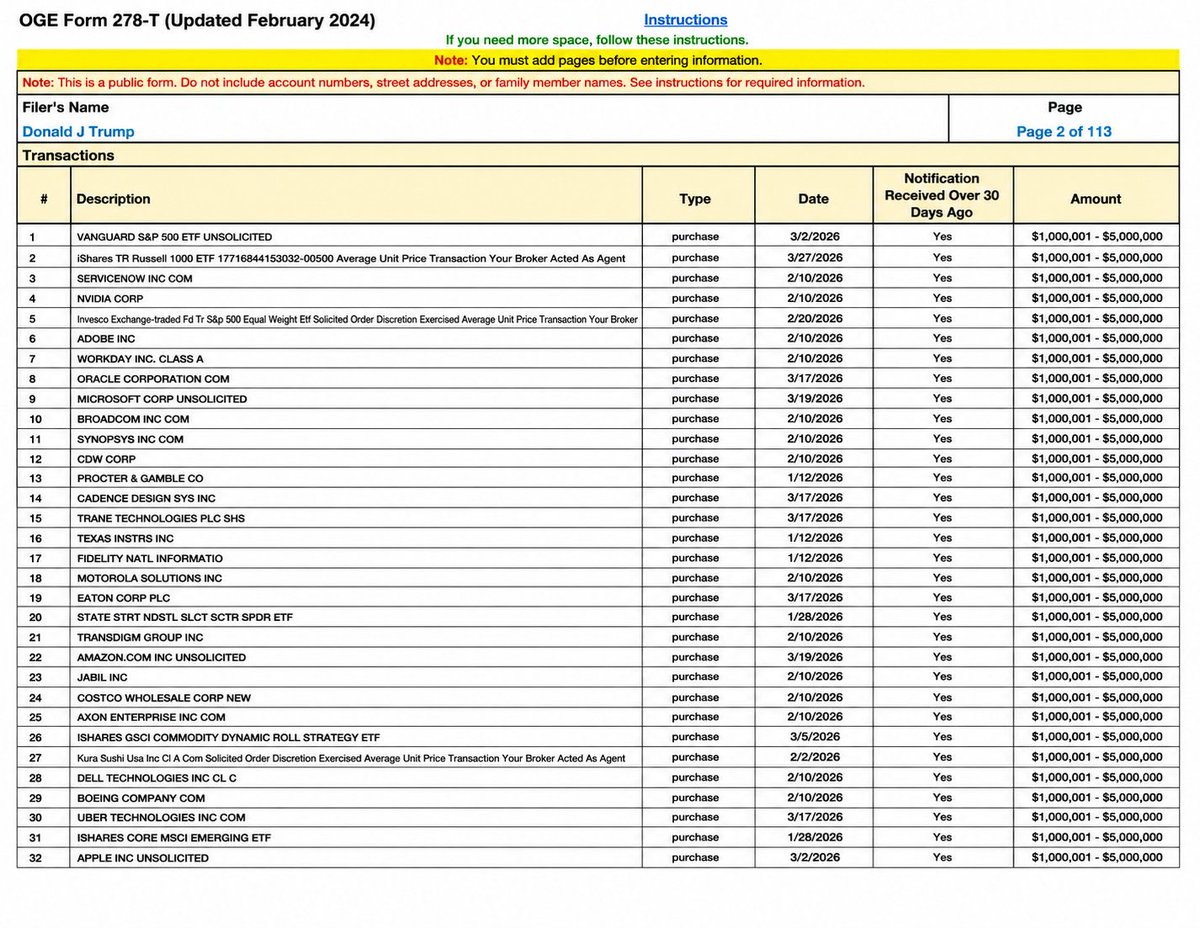The image size is (1200, 928).
Task: Click the Transactions section heading
Action: 68,156
